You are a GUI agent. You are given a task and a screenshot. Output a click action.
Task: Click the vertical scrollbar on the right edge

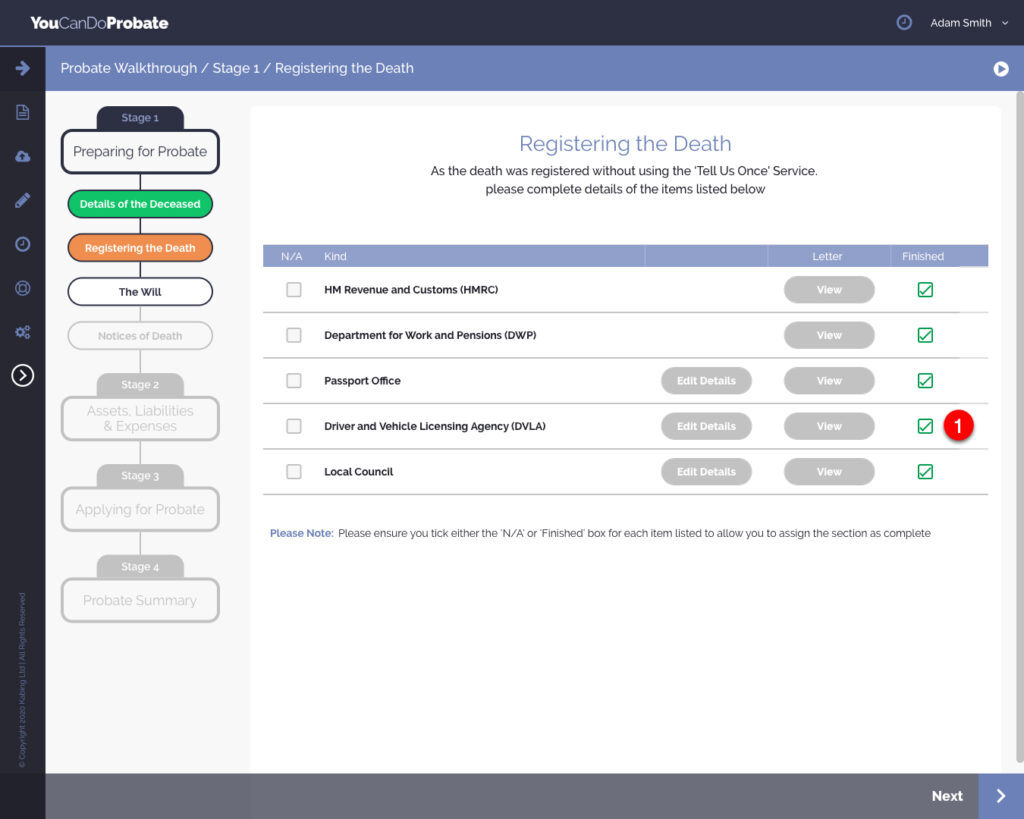[1017, 420]
